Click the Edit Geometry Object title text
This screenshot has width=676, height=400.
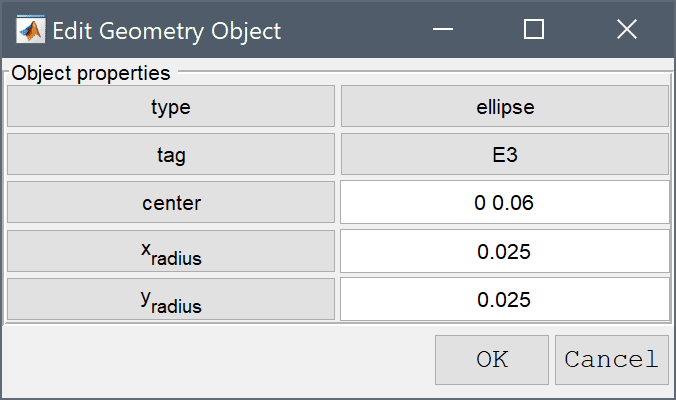(x=166, y=31)
